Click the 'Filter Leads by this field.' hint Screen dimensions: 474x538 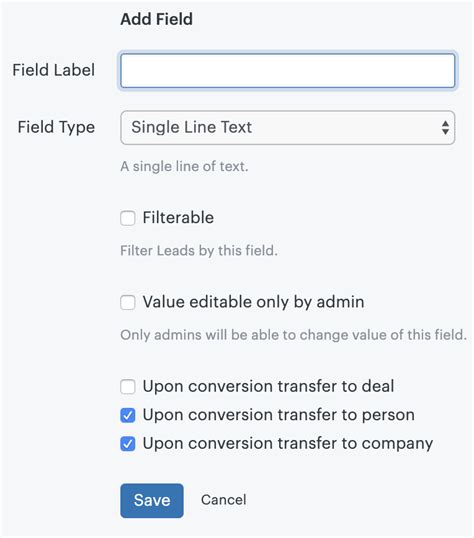pyautogui.click(x=199, y=251)
